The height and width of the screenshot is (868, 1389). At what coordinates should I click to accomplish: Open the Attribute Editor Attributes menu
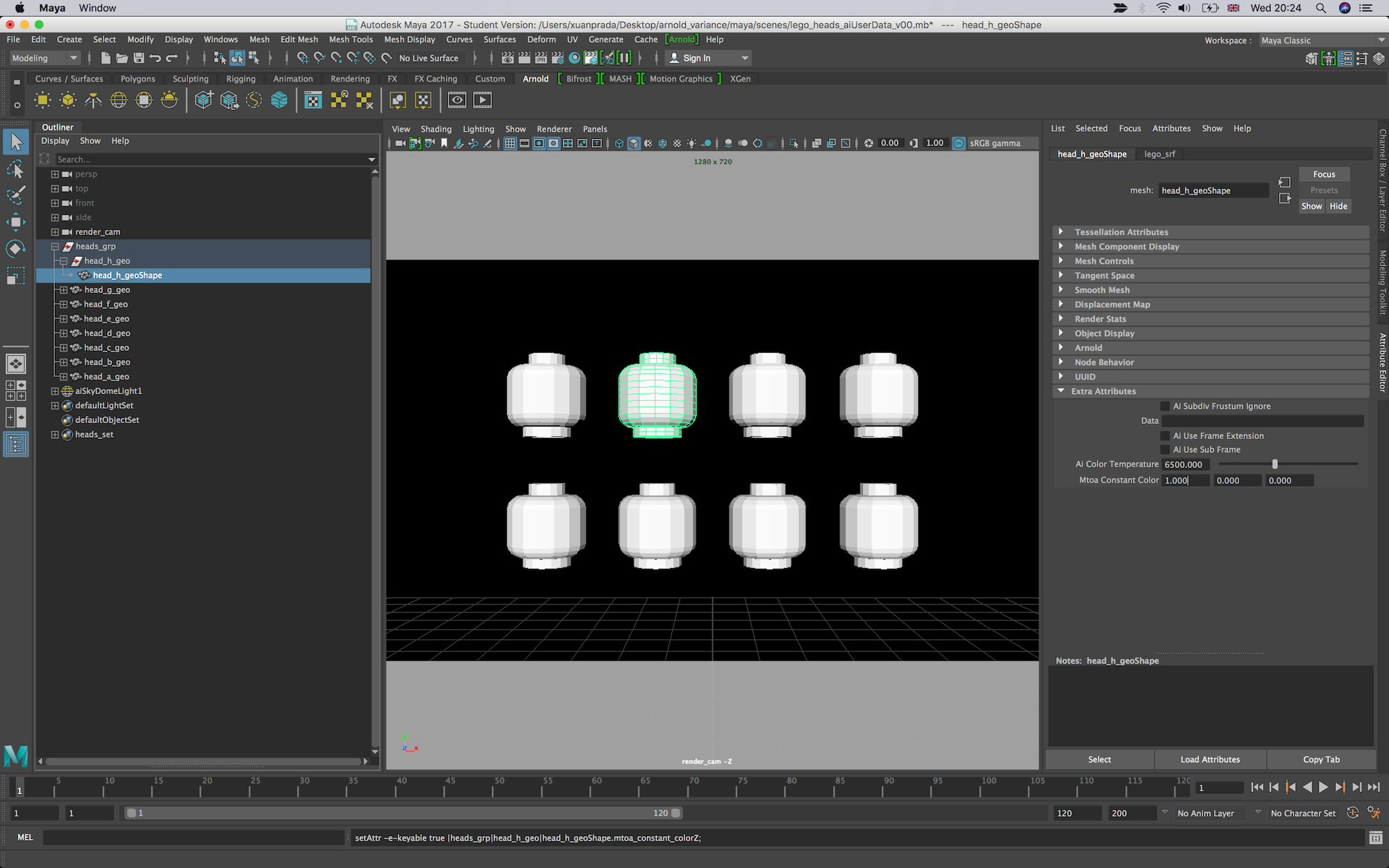pyautogui.click(x=1171, y=128)
